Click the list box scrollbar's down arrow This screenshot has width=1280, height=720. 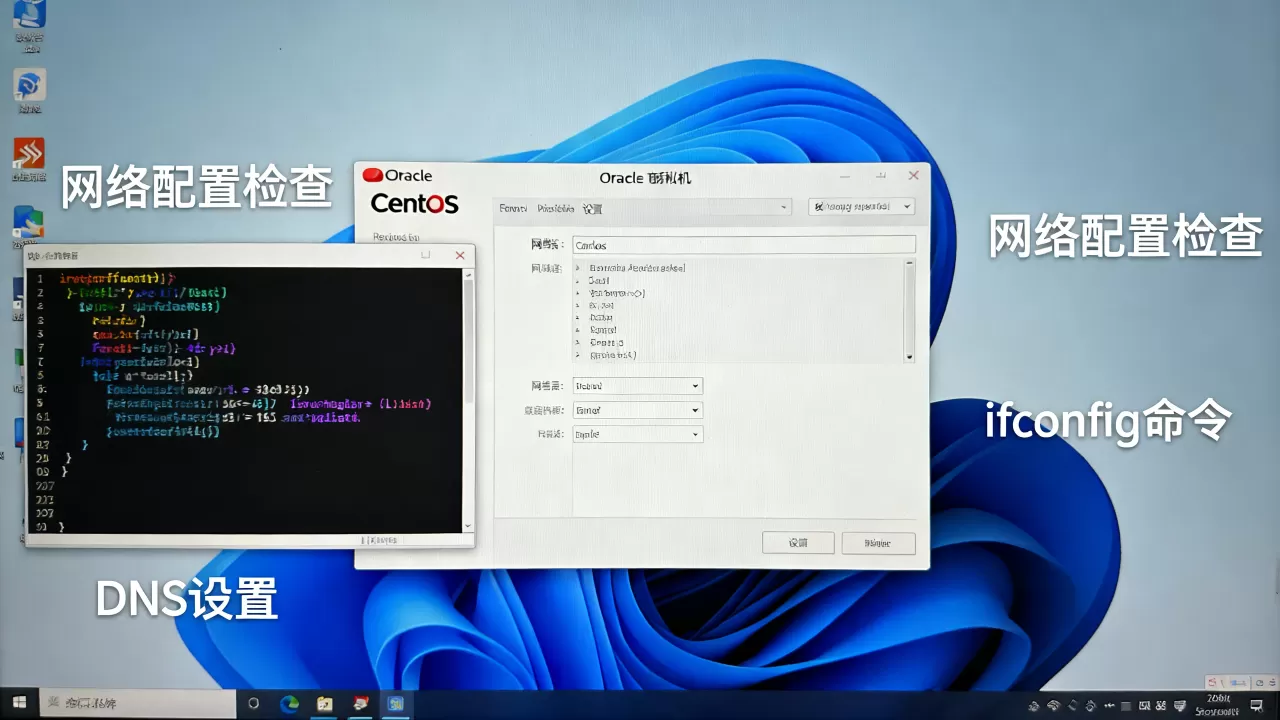[909, 357]
